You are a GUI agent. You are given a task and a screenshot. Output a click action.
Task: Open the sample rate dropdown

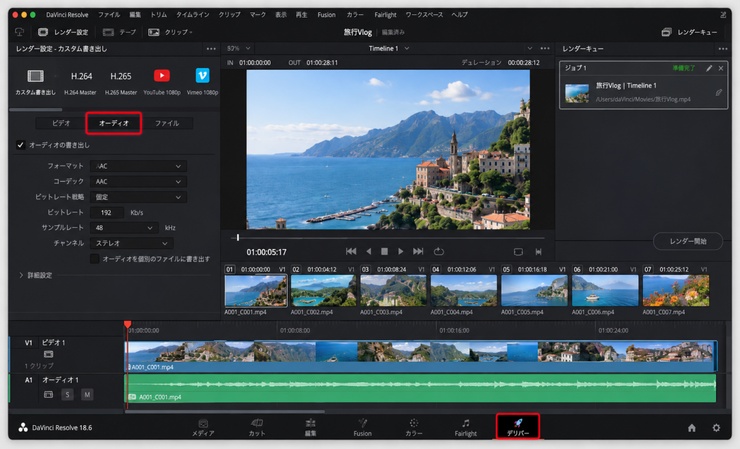click(x=124, y=228)
